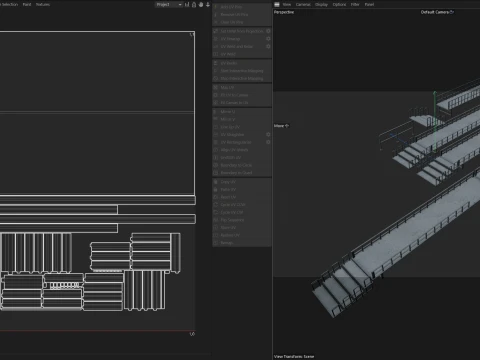
Task: Apply Mirror V to the UVs
Action: tap(242, 119)
